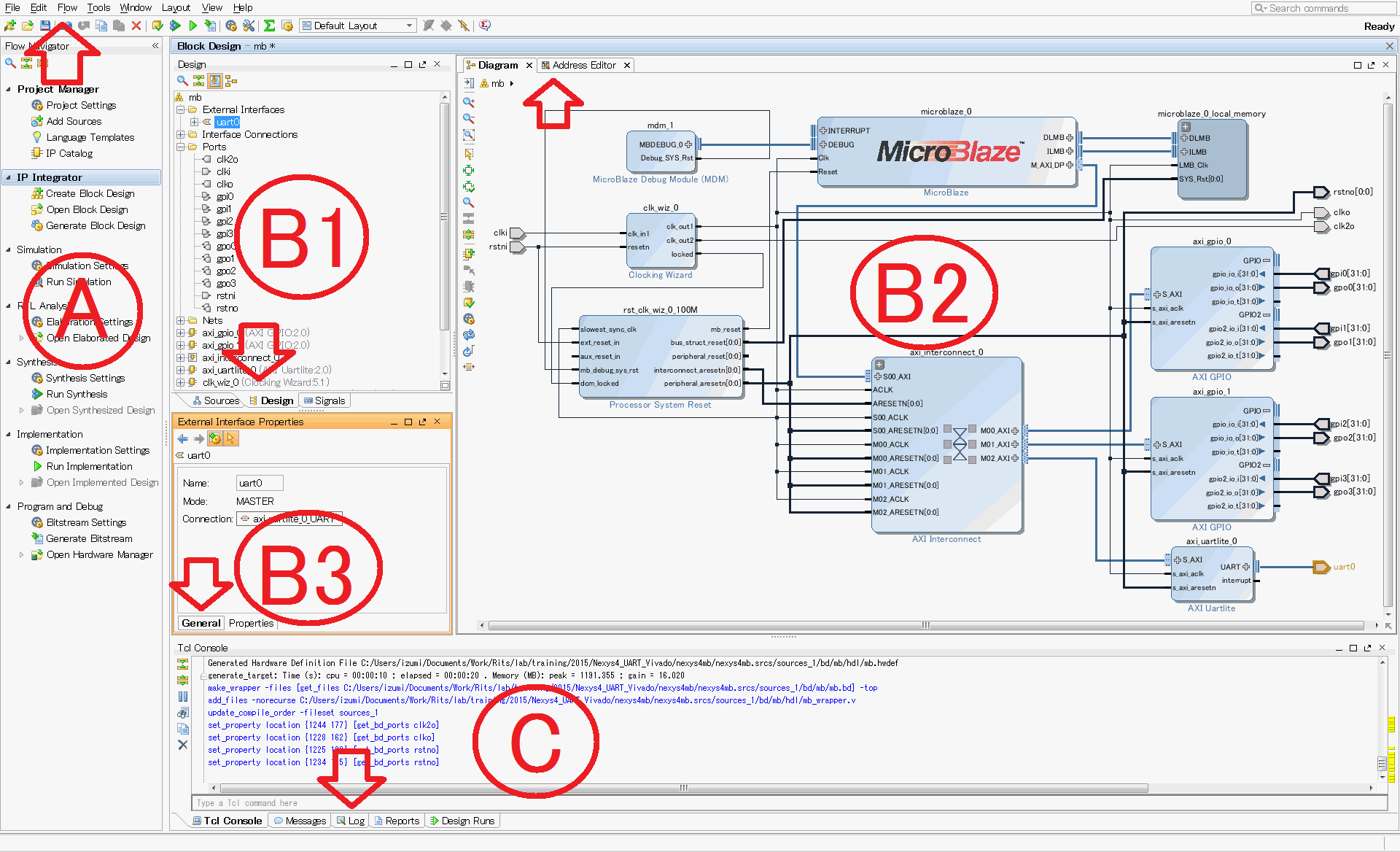
Task: Open the Tools menu
Action: tap(98, 7)
